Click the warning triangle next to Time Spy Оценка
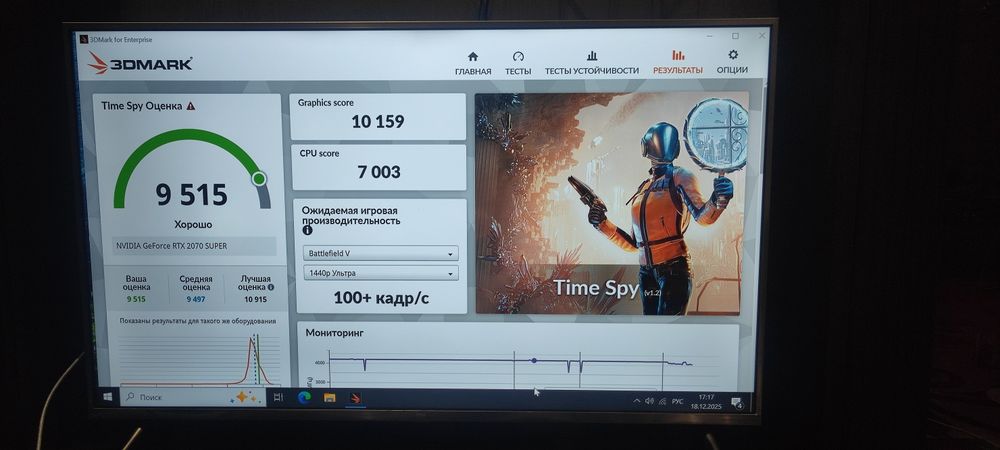Image resolution: width=1000 pixels, height=450 pixels. pyautogui.click(x=191, y=106)
